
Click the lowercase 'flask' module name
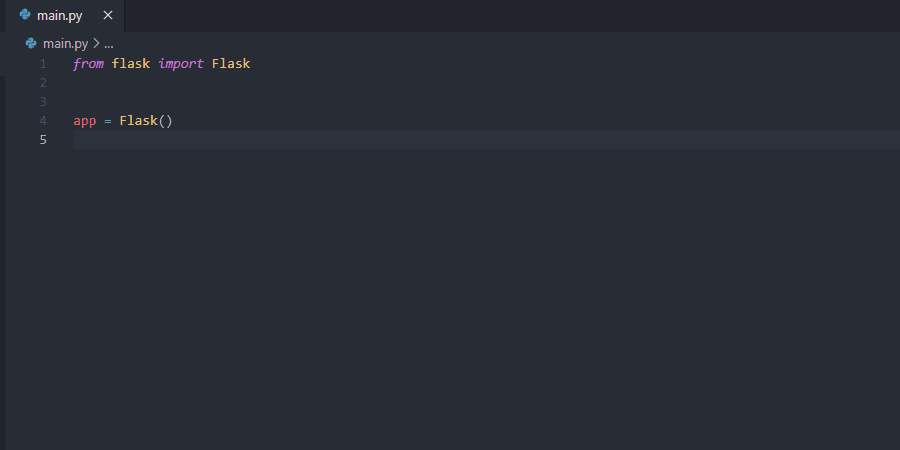131,64
